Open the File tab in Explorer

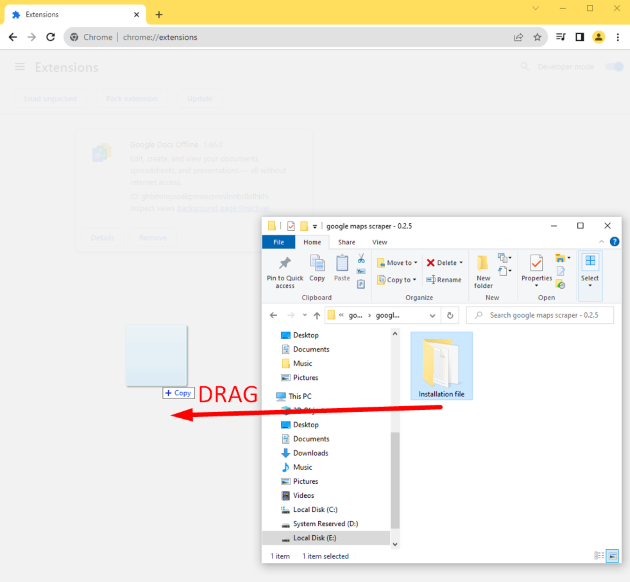pyautogui.click(x=278, y=242)
